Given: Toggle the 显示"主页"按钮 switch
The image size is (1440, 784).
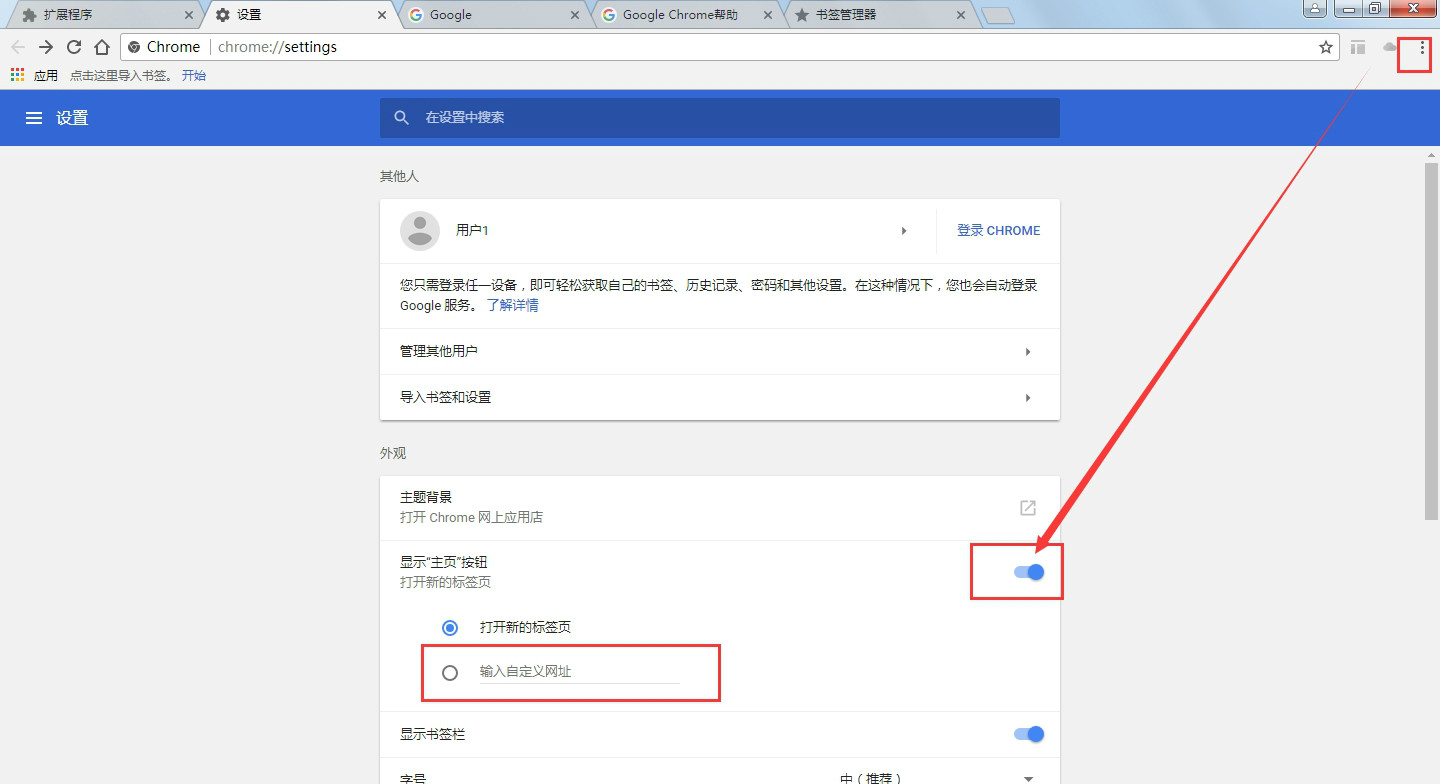Looking at the screenshot, I should click(1029, 572).
